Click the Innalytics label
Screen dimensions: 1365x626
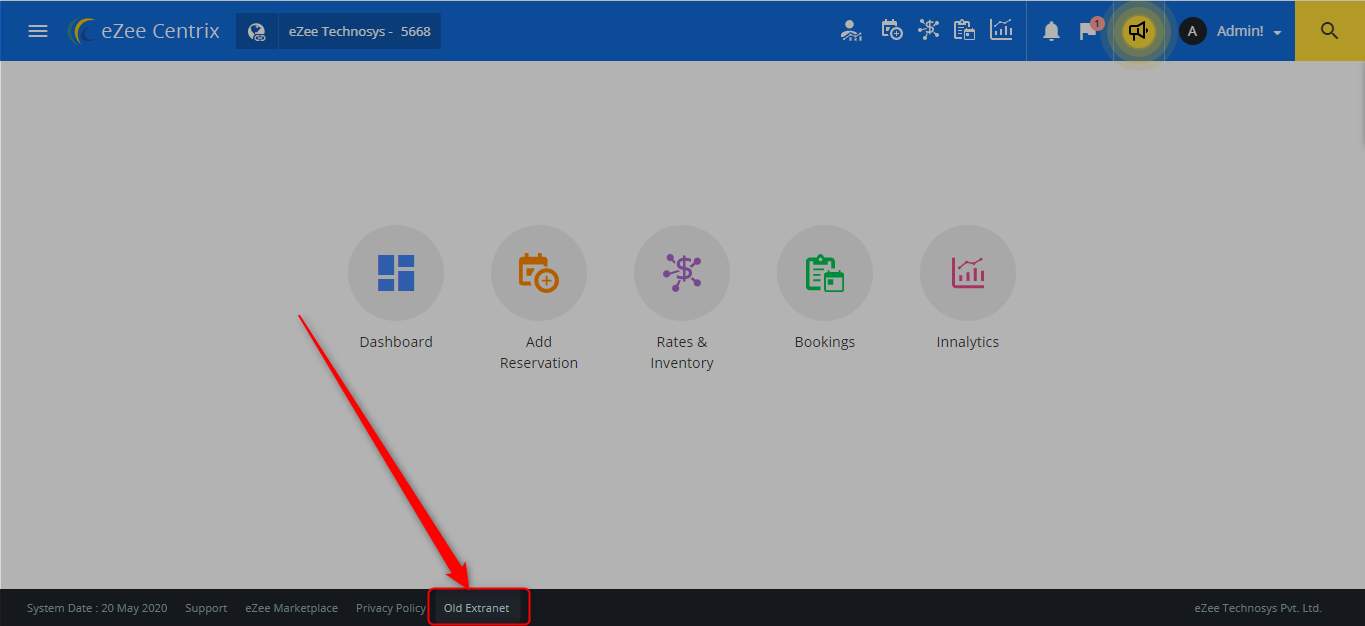(x=968, y=342)
